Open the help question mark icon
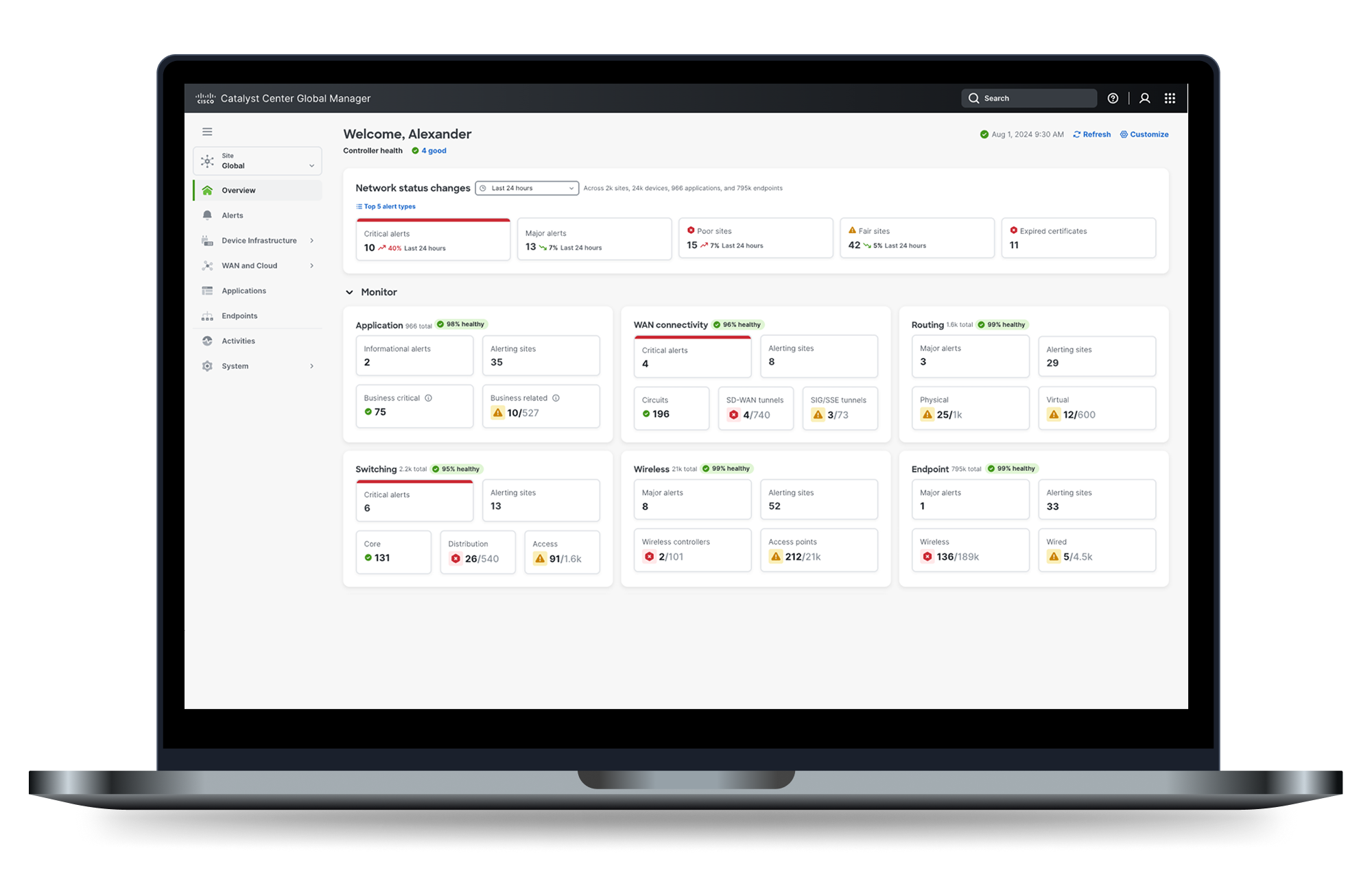Screen dimensions: 1372x879 coord(1113,99)
